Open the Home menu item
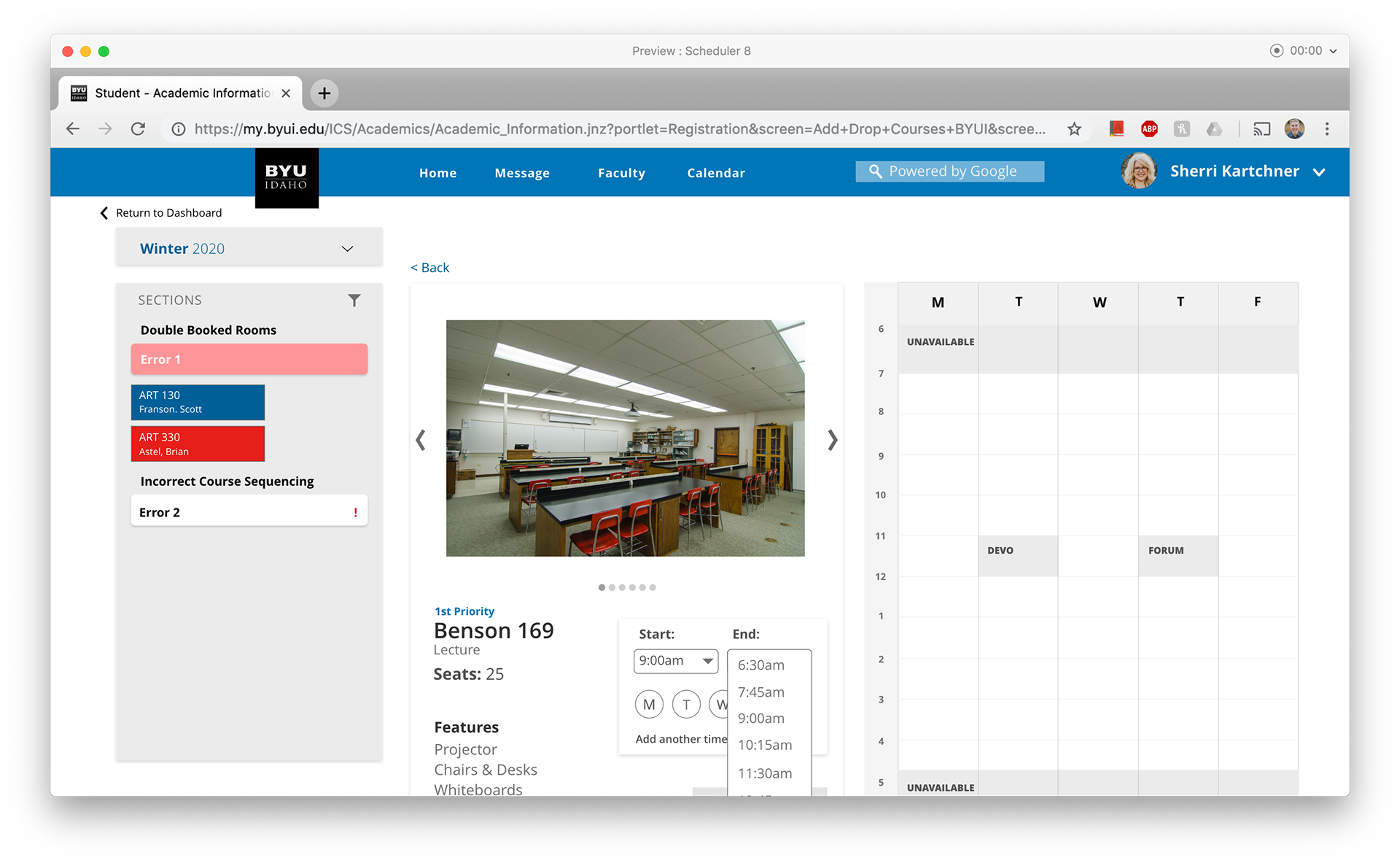1400x863 pixels. [437, 173]
